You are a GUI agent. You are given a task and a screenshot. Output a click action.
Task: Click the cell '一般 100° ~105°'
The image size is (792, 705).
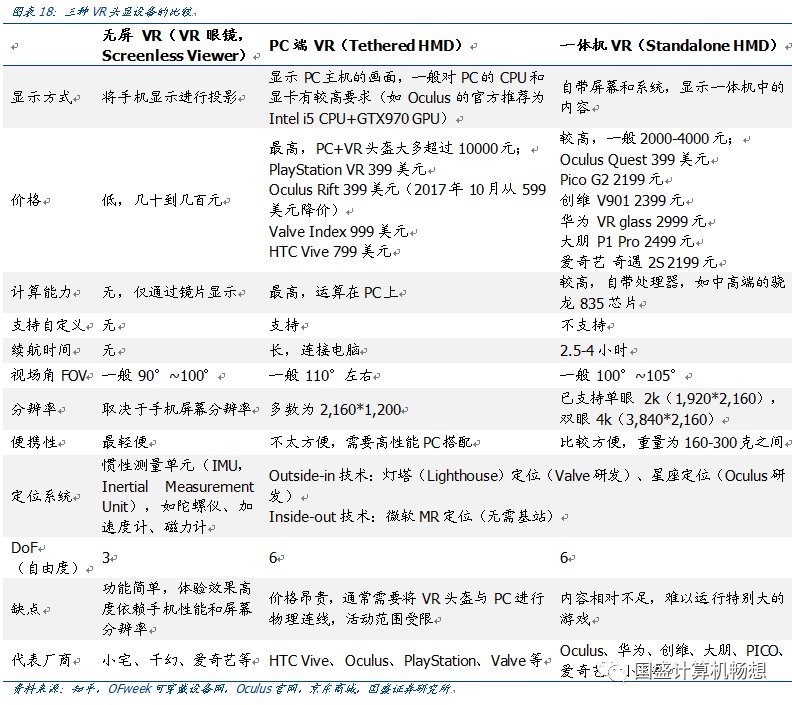coord(618,376)
